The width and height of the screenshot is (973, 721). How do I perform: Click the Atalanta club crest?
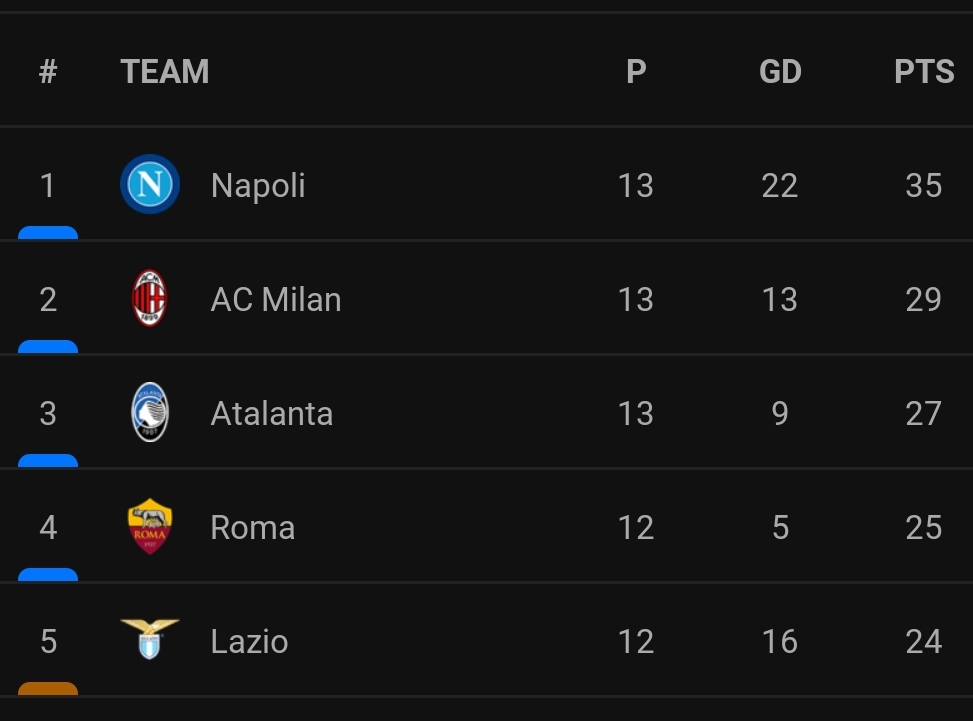[x=149, y=412]
